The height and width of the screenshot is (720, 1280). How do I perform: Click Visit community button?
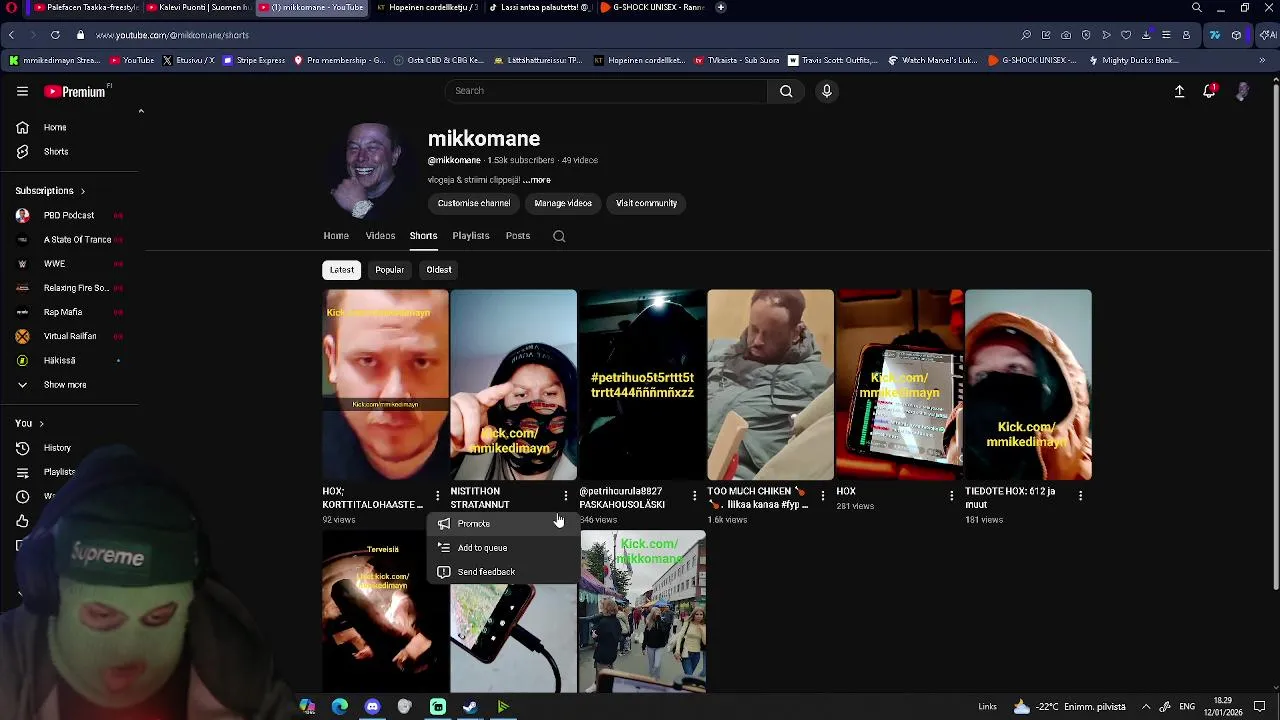click(x=646, y=203)
